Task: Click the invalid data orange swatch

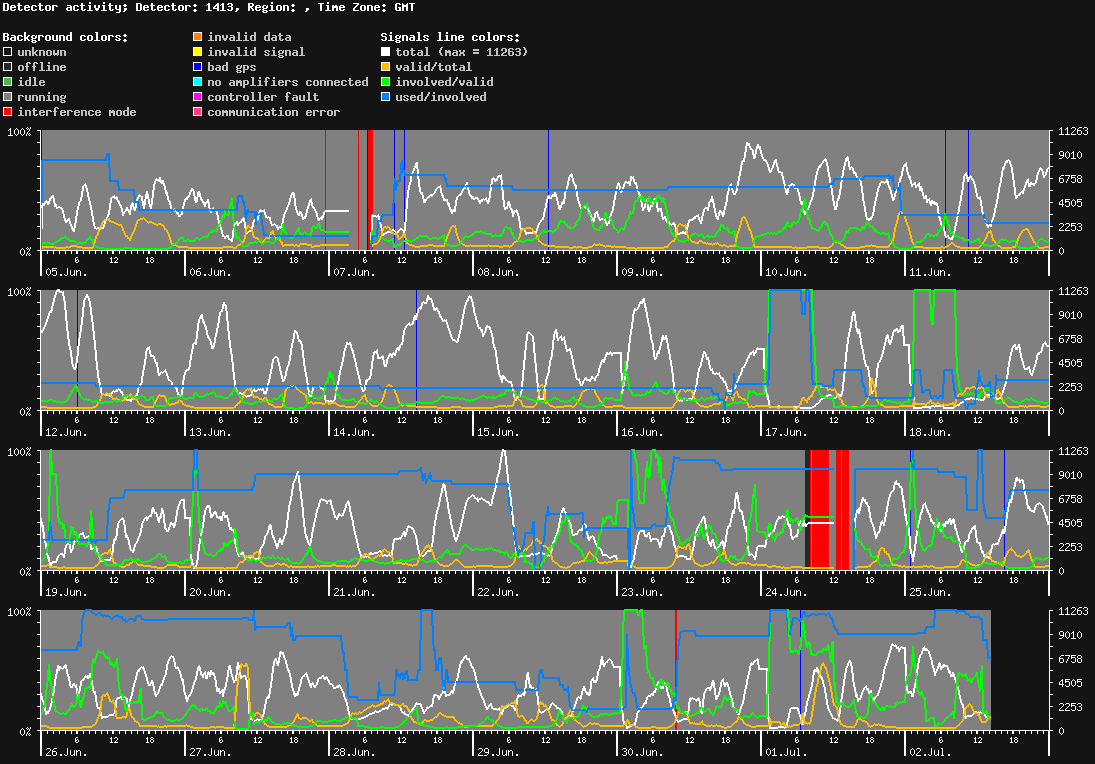Action: coord(198,37)
